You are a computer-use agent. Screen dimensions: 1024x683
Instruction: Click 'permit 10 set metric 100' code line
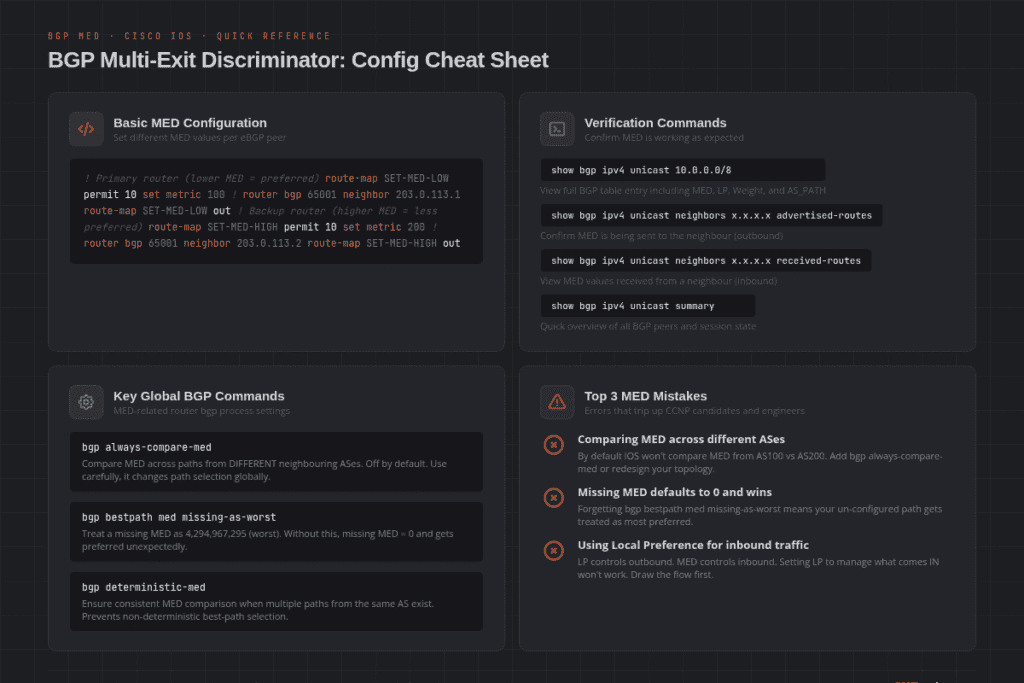pyautogui.click(x=154, y=195)
